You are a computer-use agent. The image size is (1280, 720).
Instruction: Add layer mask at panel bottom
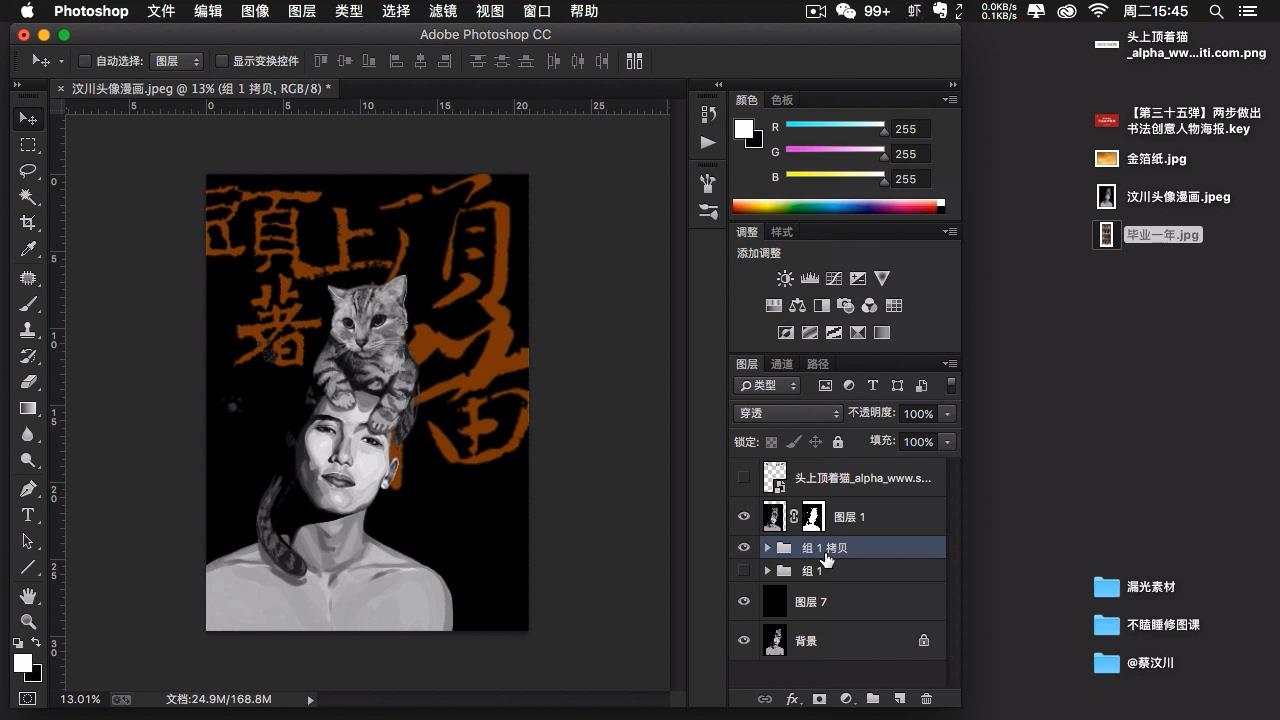[x=819, y=699]
